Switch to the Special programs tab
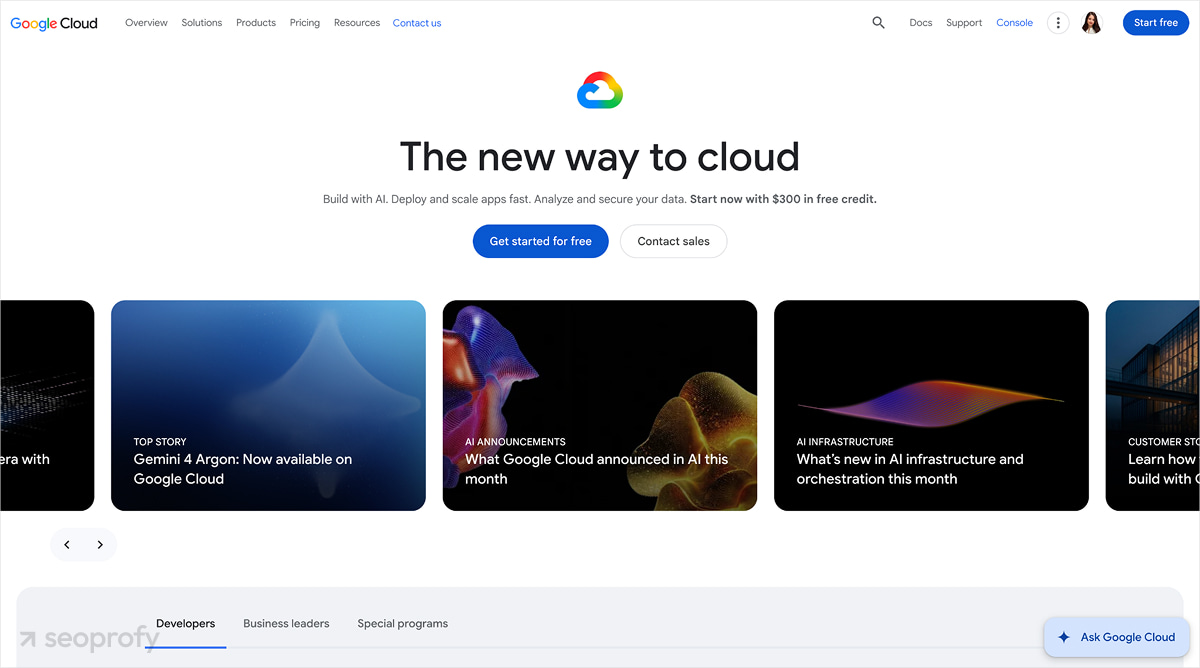Image resolution: width=1200 pixels, height=668 pixels. point(403,624)
